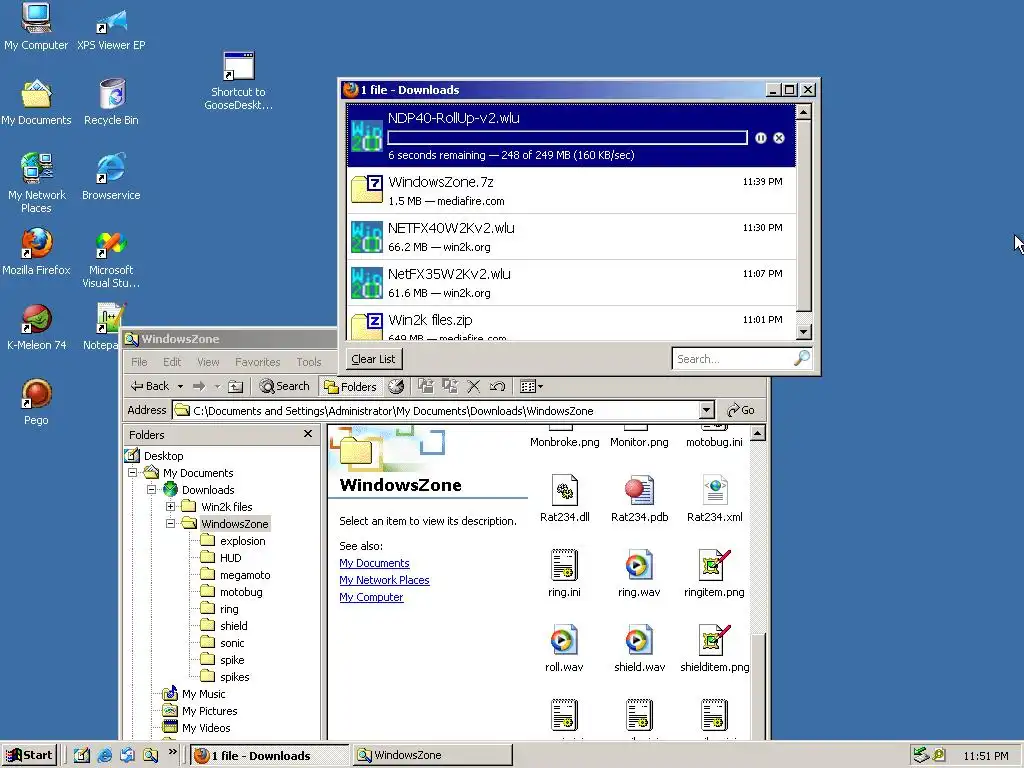This screenshot has width=1024, height=768.
Task: Cancel the NDP40-RollUp-v2.wlu download
Action: point(779,138)
